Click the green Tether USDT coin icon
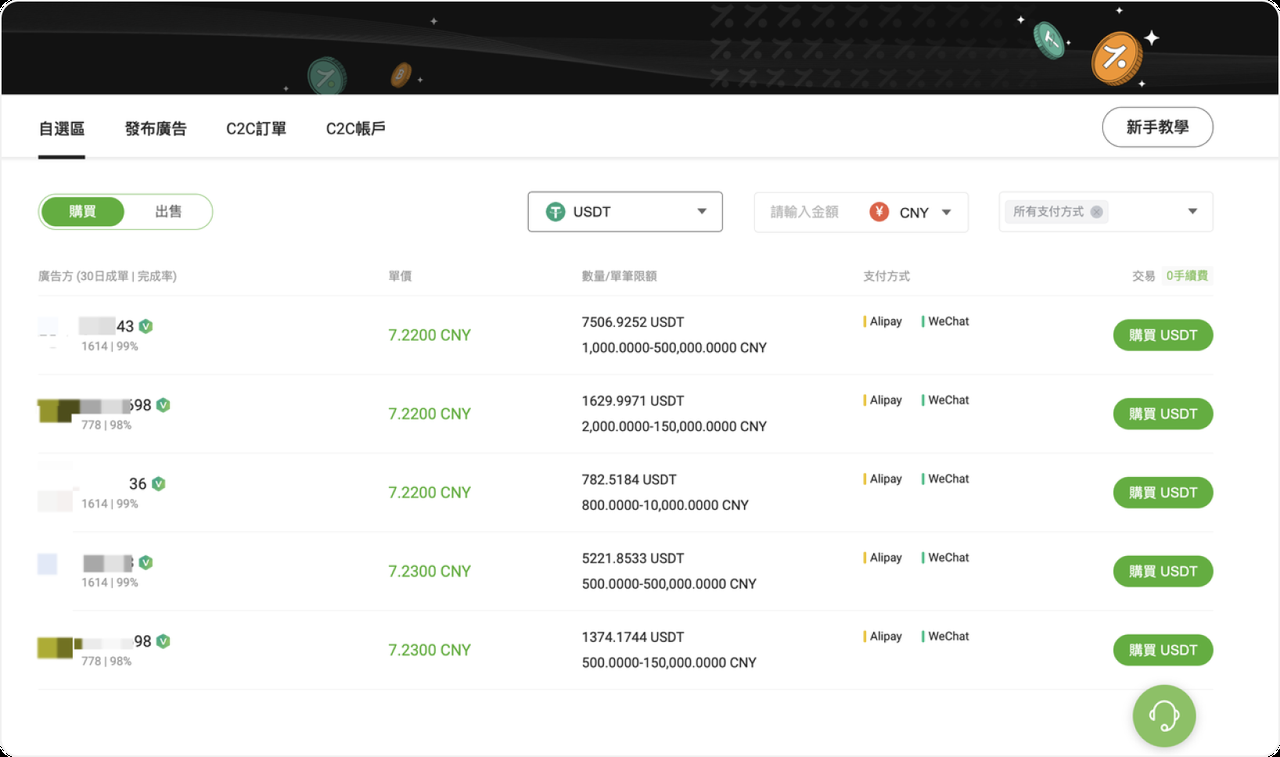This screenshot has height=757, width=1280. [x=555, y=212]
